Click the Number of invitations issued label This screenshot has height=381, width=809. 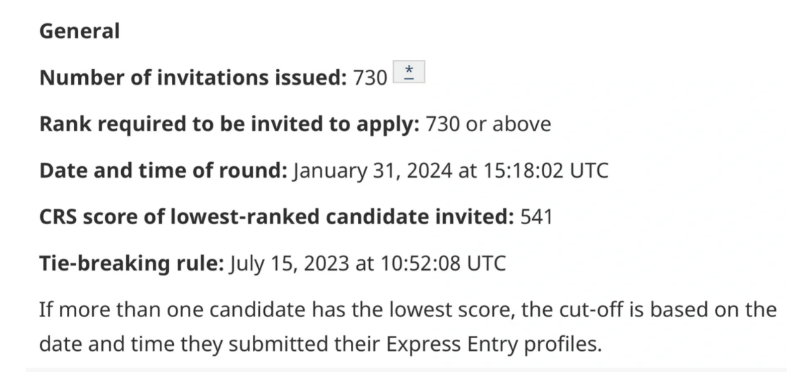tap(193, 77)
